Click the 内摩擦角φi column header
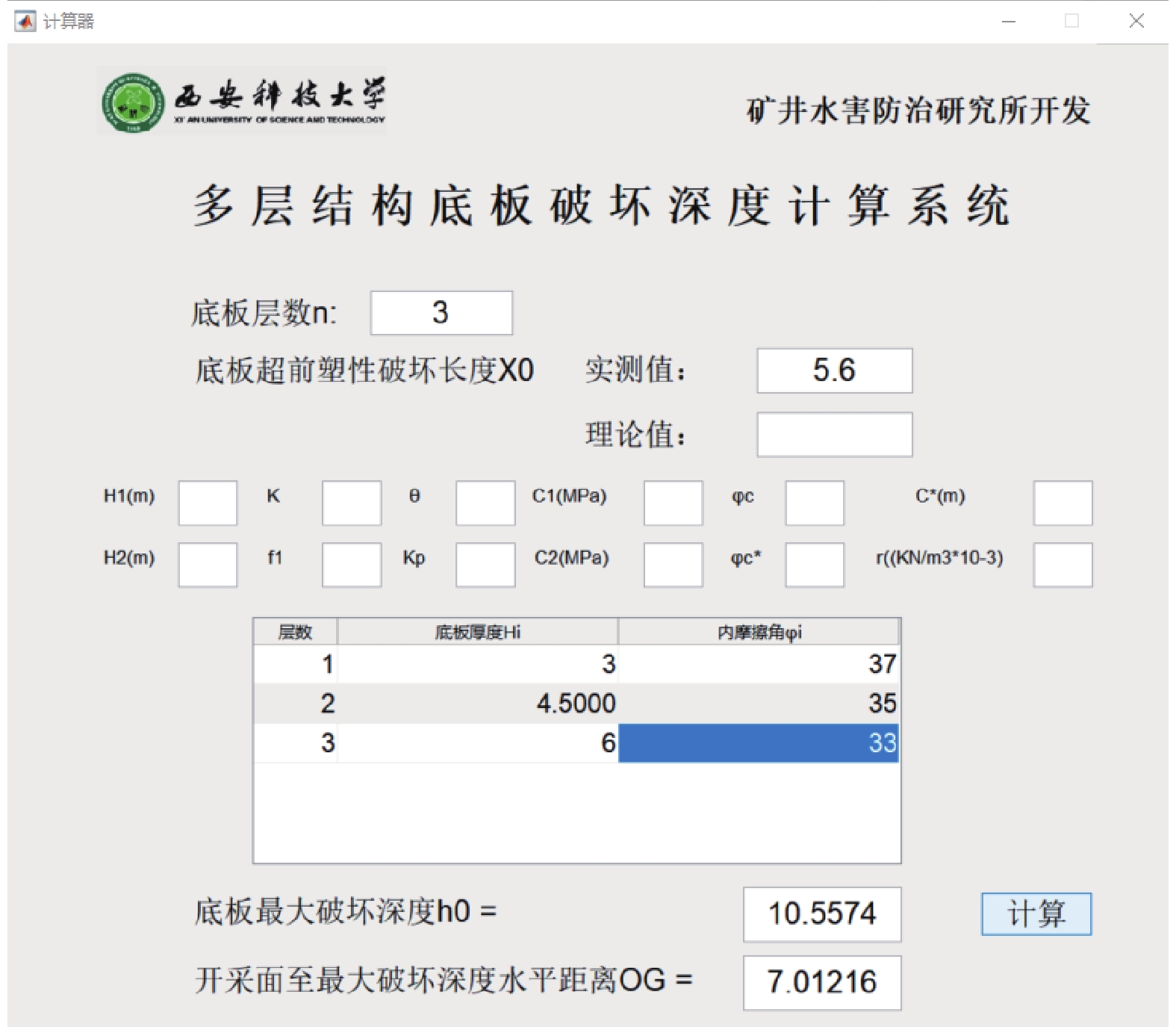Screen dimensions: 1176x1027 tap(759, 632)
